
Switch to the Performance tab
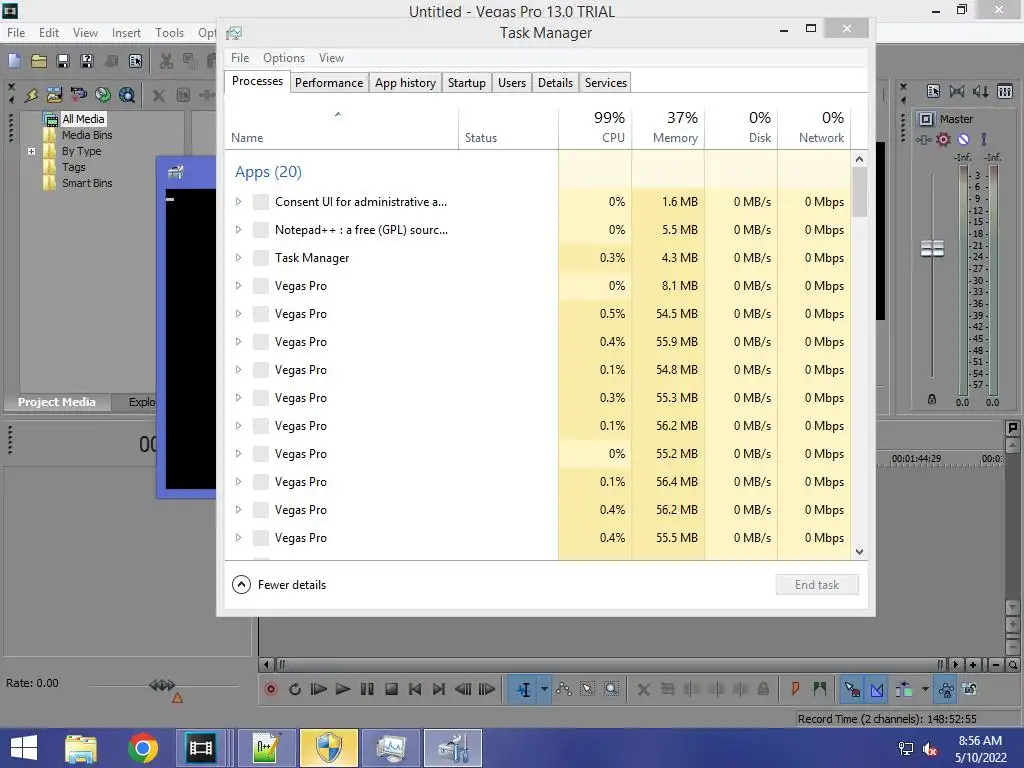click(x=328, y=83)
